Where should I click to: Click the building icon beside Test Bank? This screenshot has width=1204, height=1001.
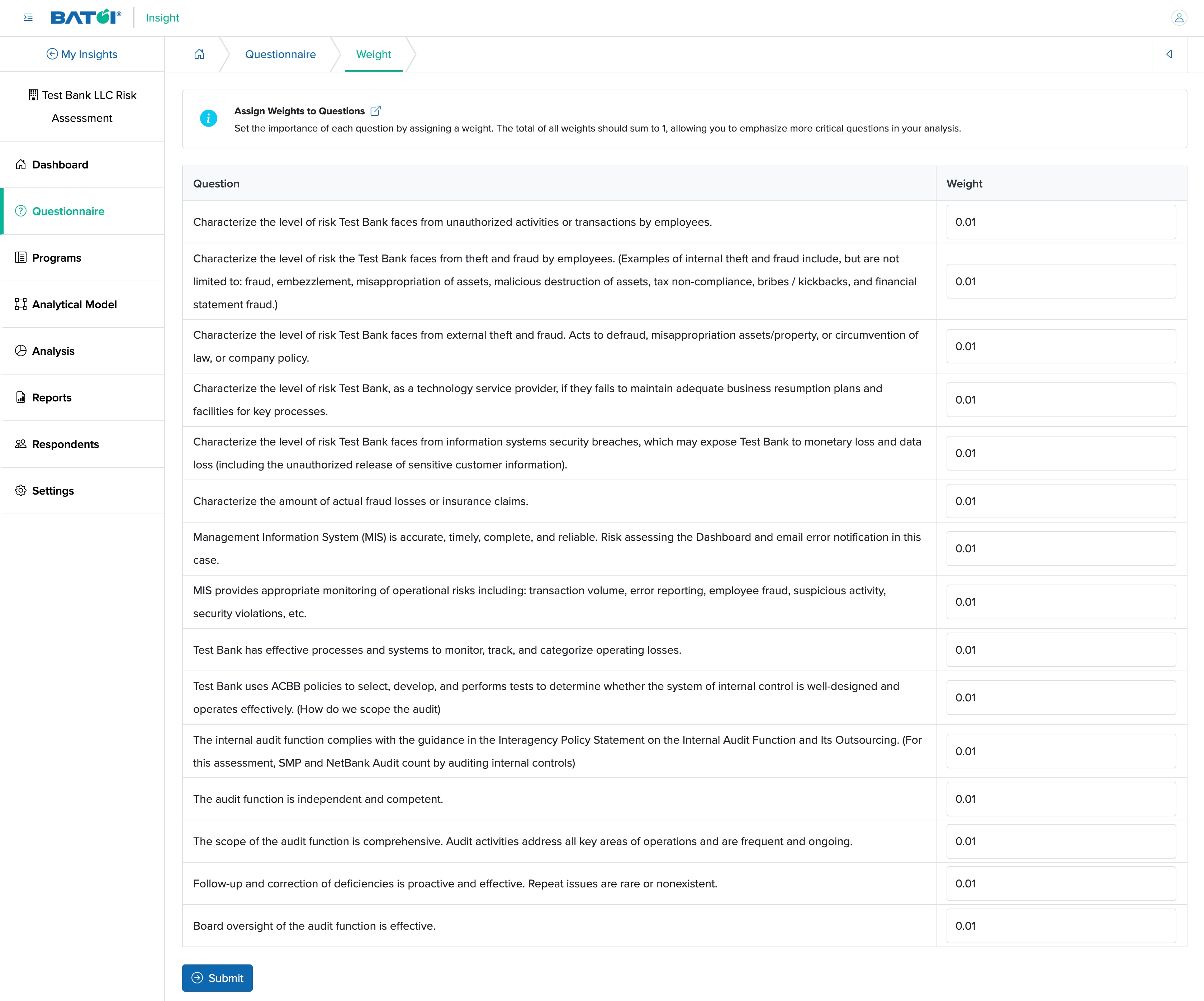click(x=33, y=95)
